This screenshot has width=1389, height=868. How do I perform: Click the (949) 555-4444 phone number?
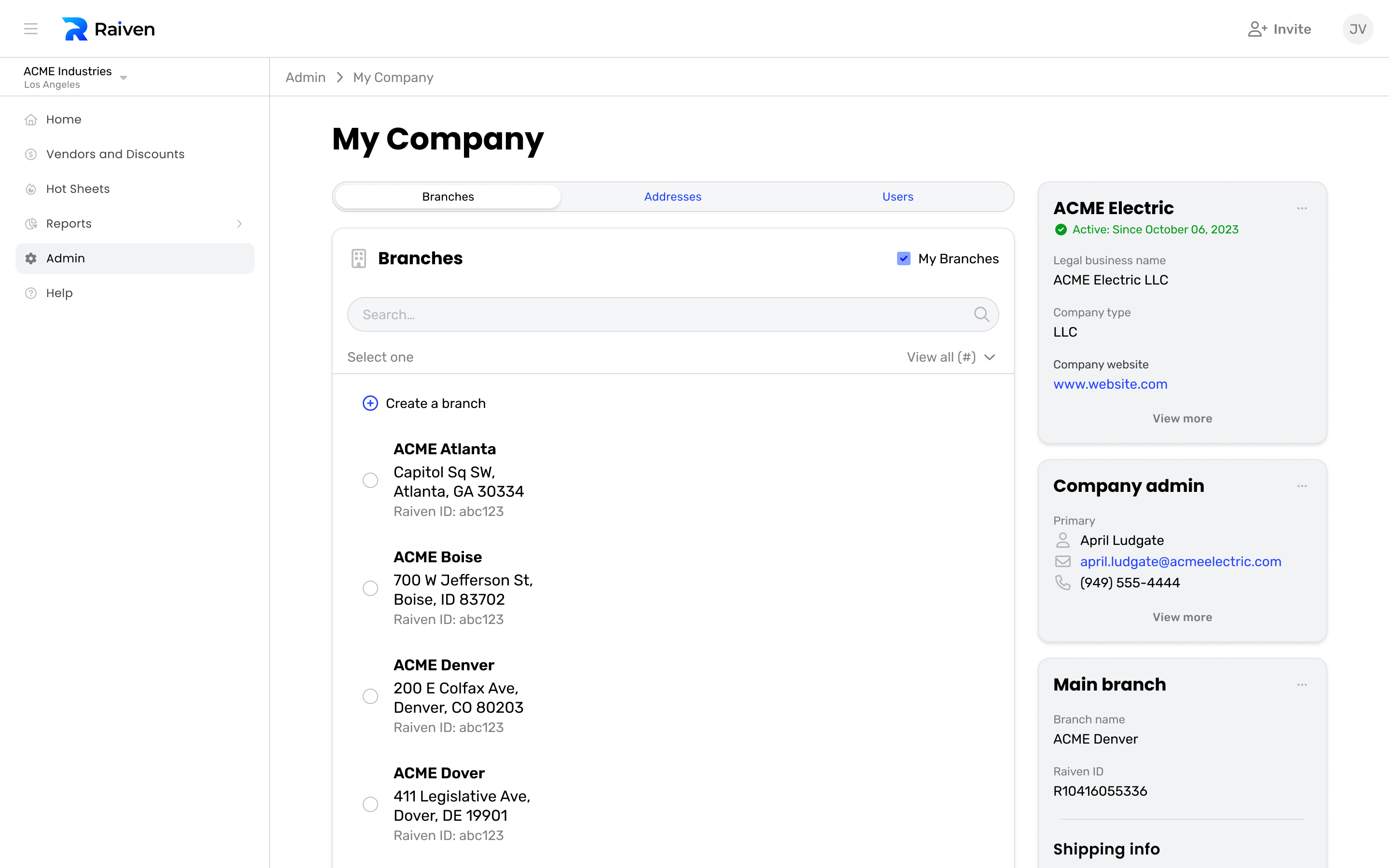pyautogui.click(x=1130, y=583)
